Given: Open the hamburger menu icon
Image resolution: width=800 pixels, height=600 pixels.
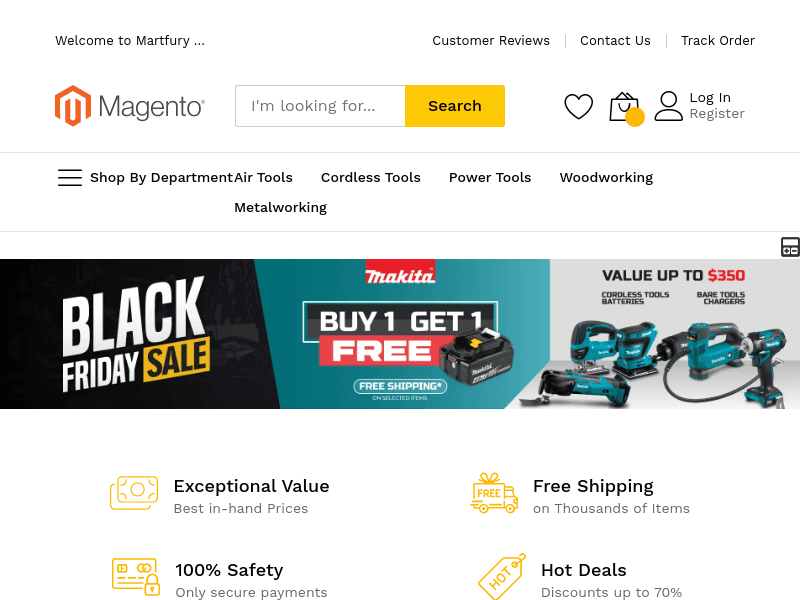Looking at the screenshot, I should click(x=70, y=178).
